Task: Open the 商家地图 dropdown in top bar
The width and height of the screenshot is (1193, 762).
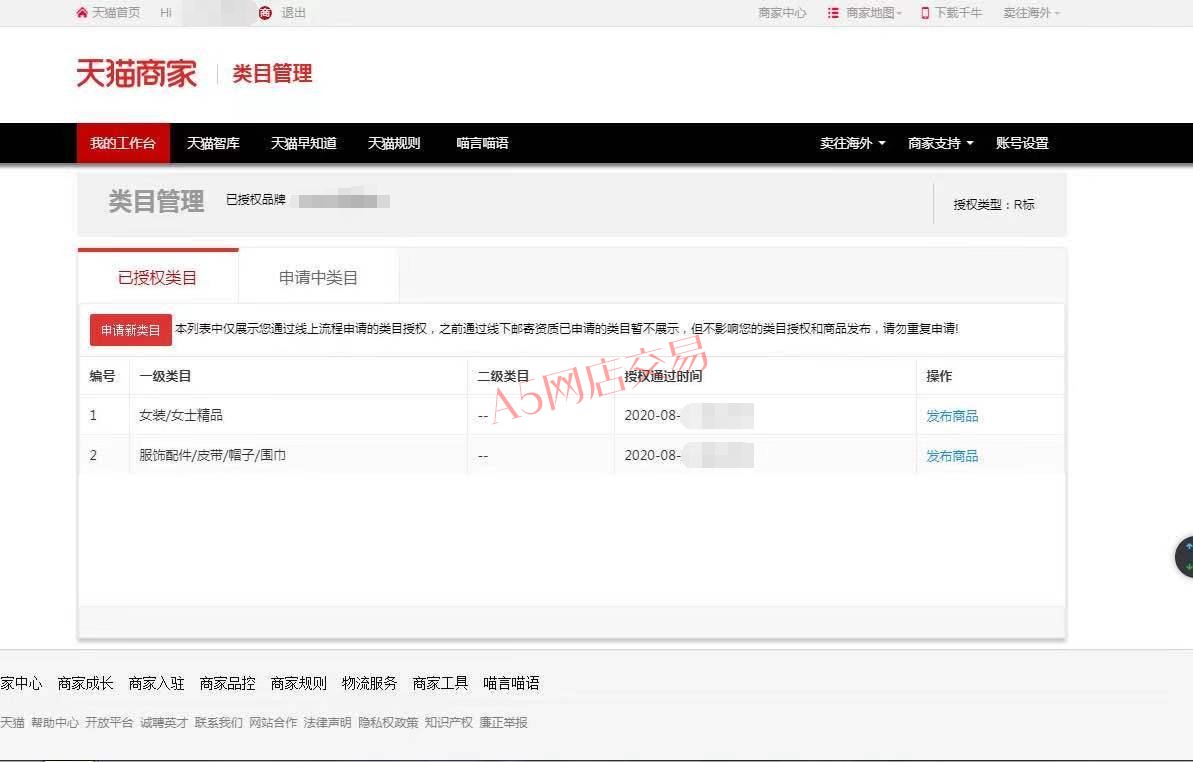Action: pos(873,13)
